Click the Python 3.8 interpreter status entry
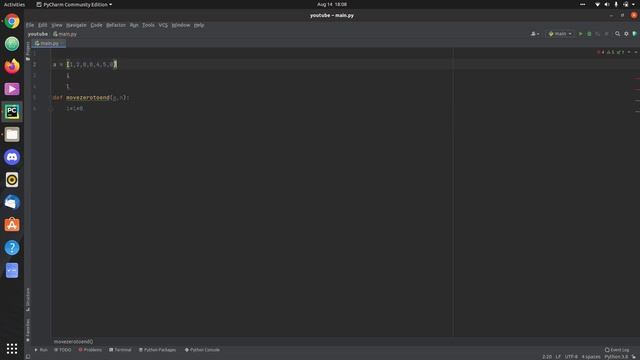640x360 pixels. [x=616, y=357]
